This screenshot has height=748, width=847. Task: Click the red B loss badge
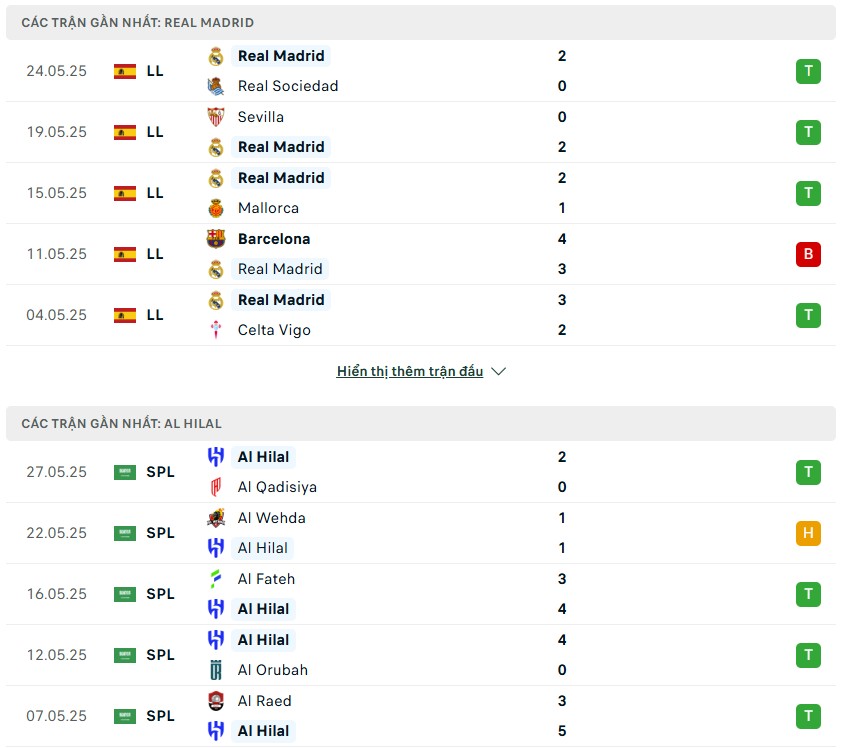coord(808,254)
